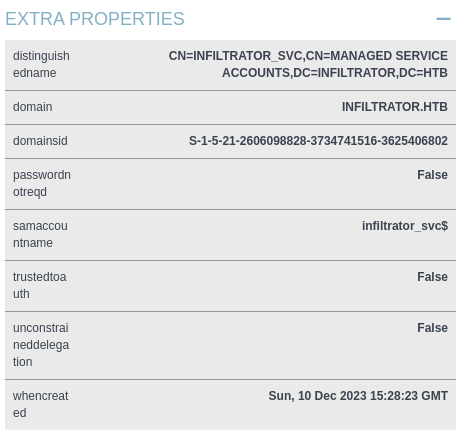Click the passwordnotreqd False value
The image size is (459, 435).
[x=432, y=175]
